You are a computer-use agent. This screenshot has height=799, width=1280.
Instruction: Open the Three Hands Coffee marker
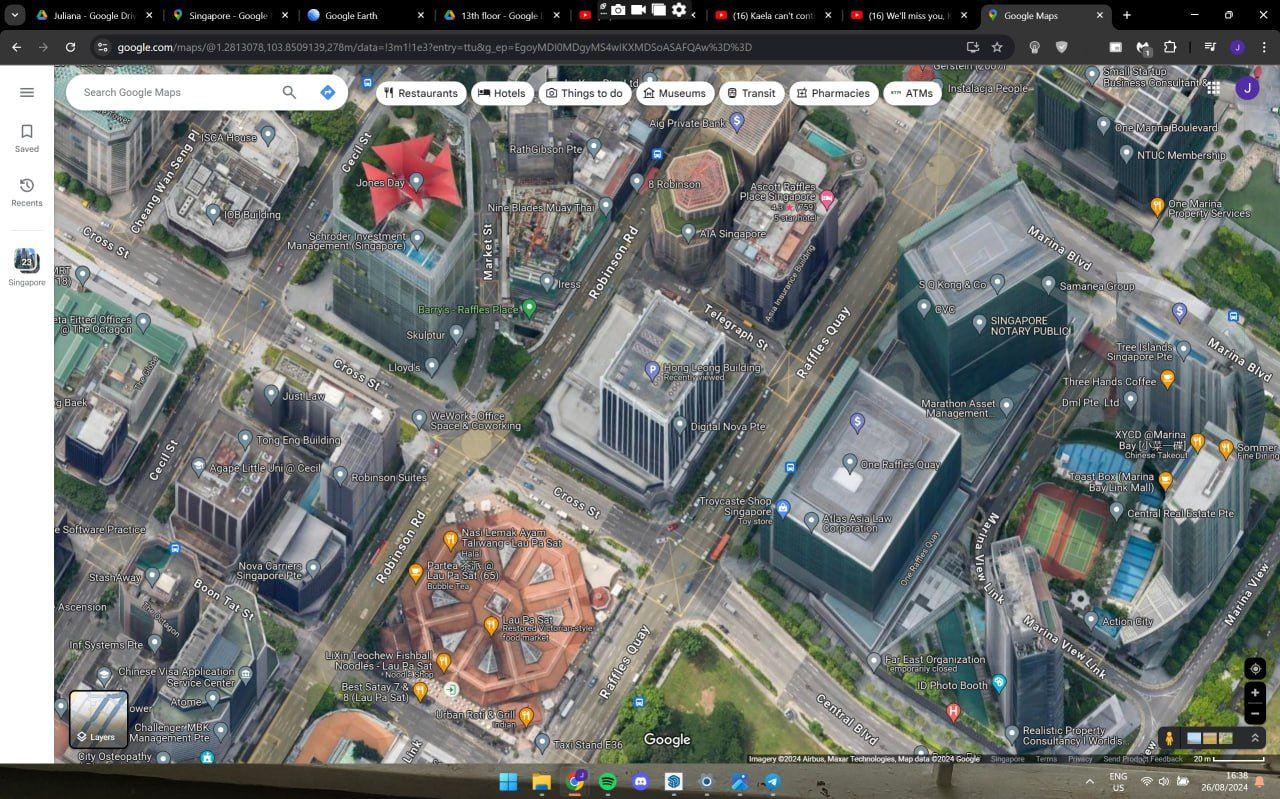1167,379
